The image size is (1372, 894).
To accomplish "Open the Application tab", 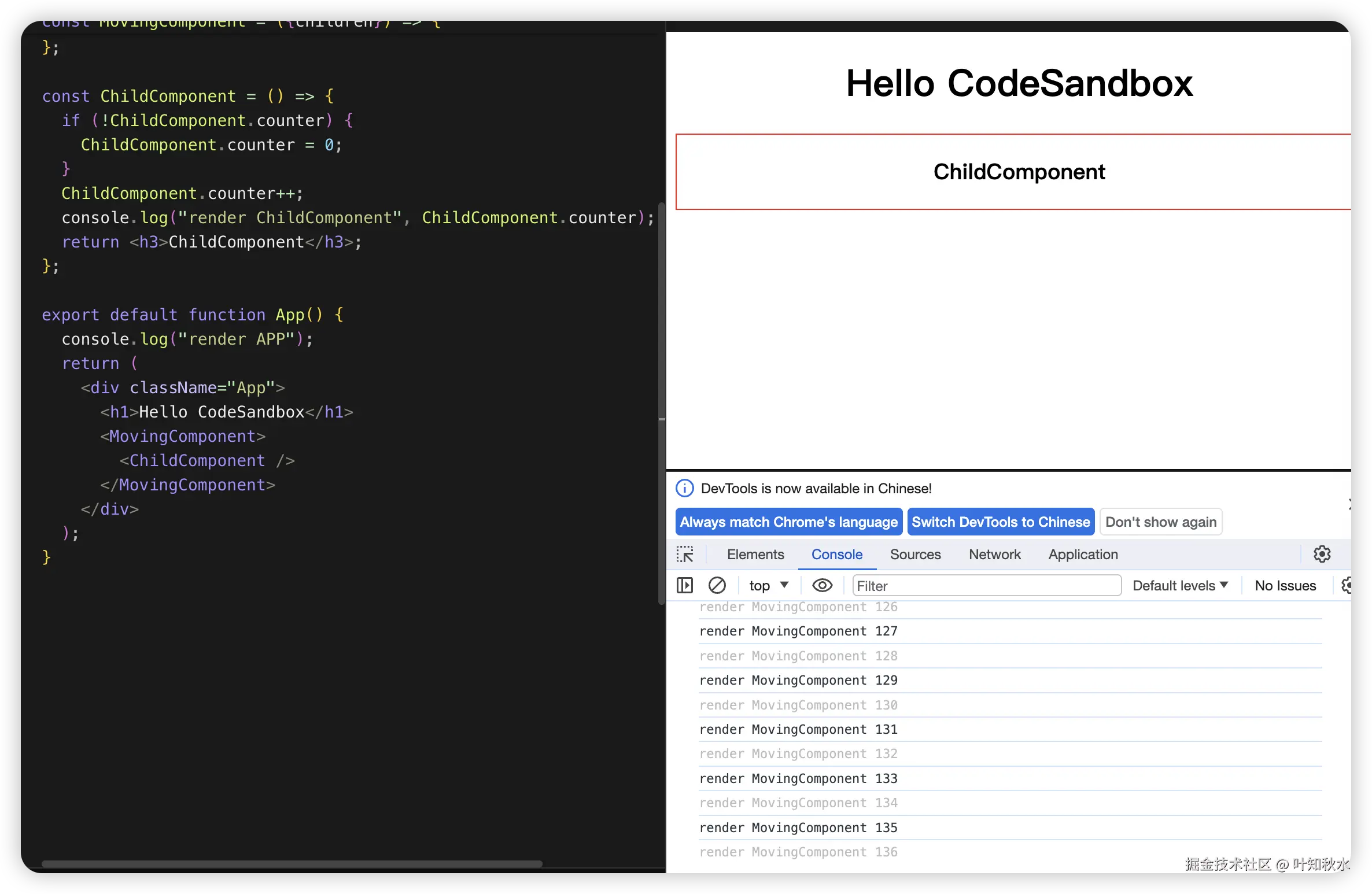I will point(1083,554).
